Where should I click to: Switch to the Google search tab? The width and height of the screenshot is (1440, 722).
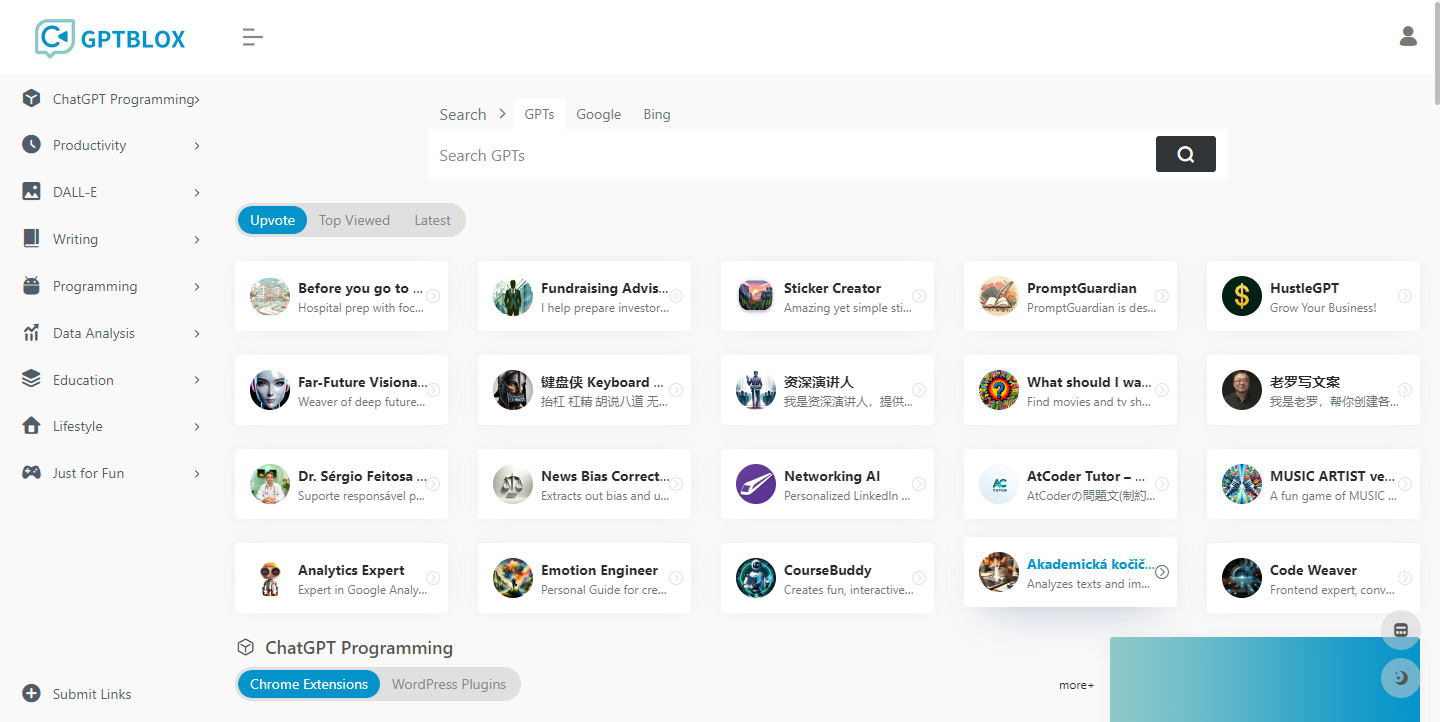pyautogui.click(x=599, y=114)
